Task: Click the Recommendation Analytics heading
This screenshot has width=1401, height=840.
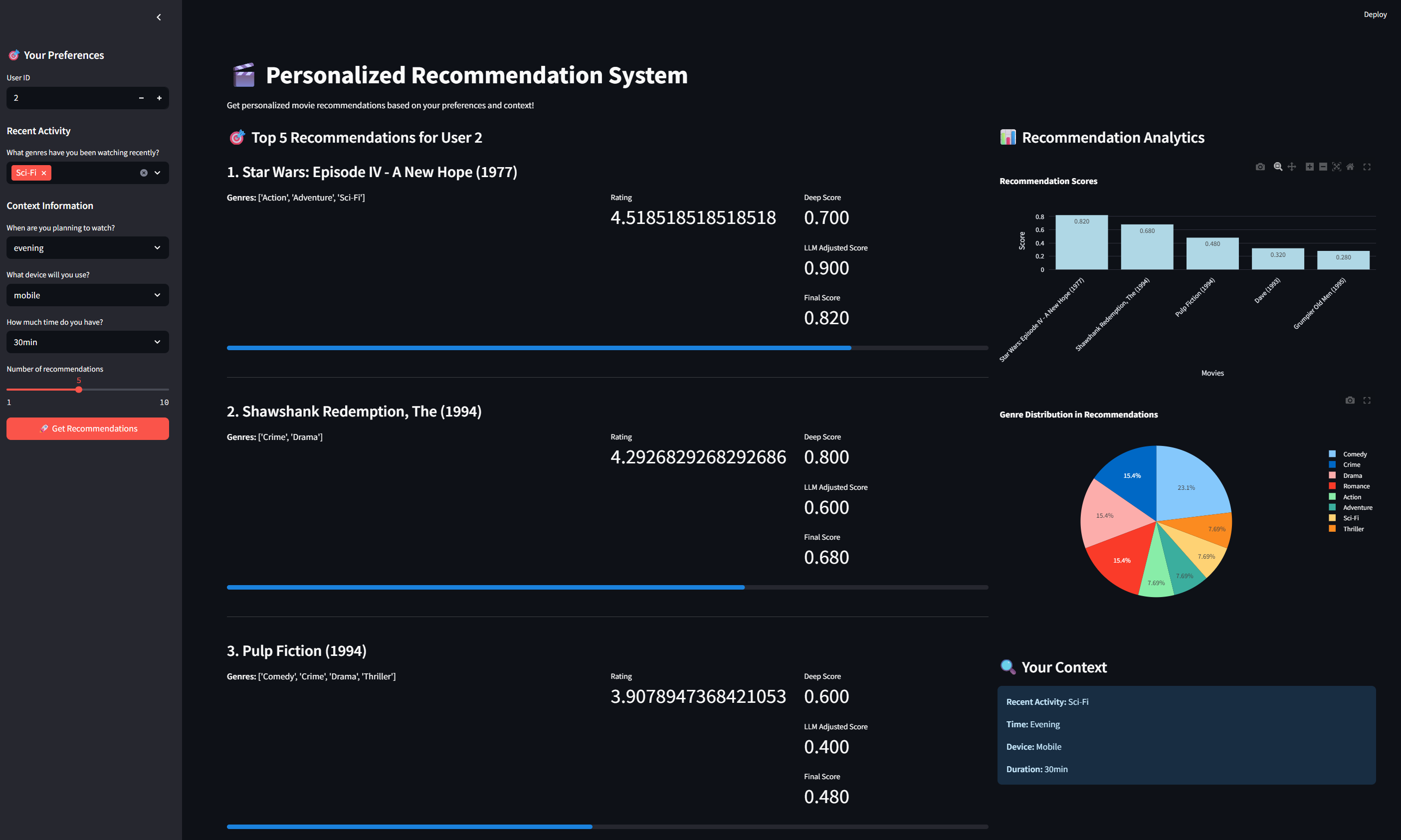Action: coord(1113,138)
